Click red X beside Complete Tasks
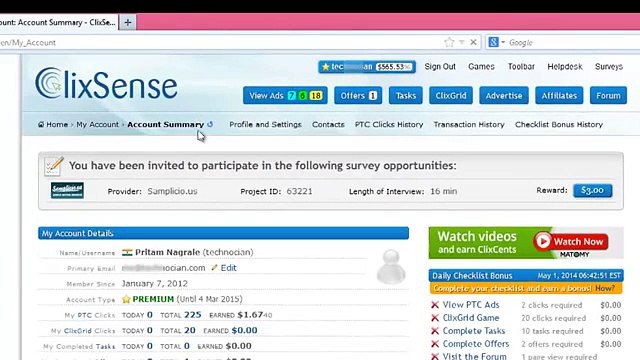 (x=435, y=331)
